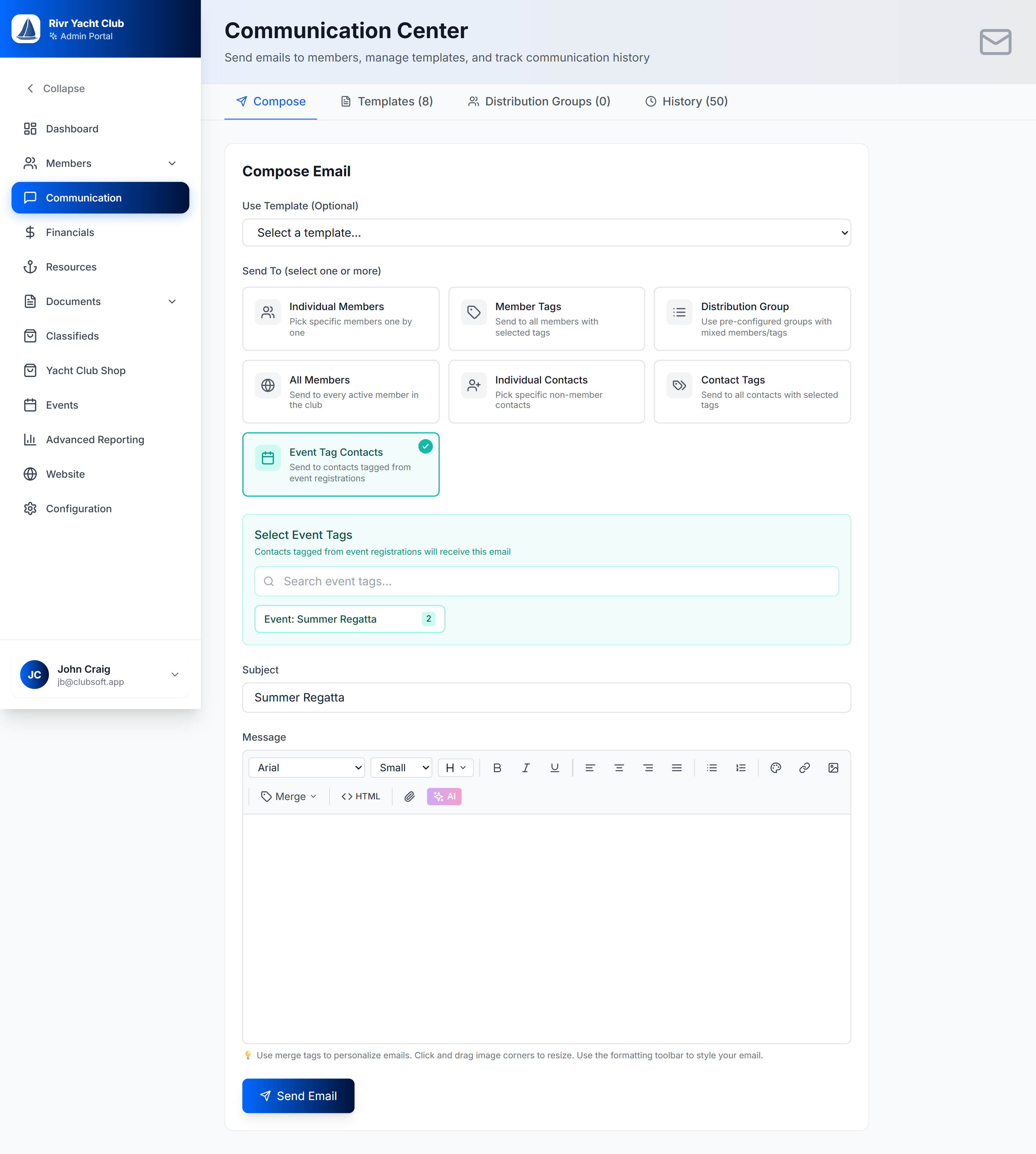1036x1154 pixels.
Task: Switch to the Templates (8) tab
Action: [386, 101]
